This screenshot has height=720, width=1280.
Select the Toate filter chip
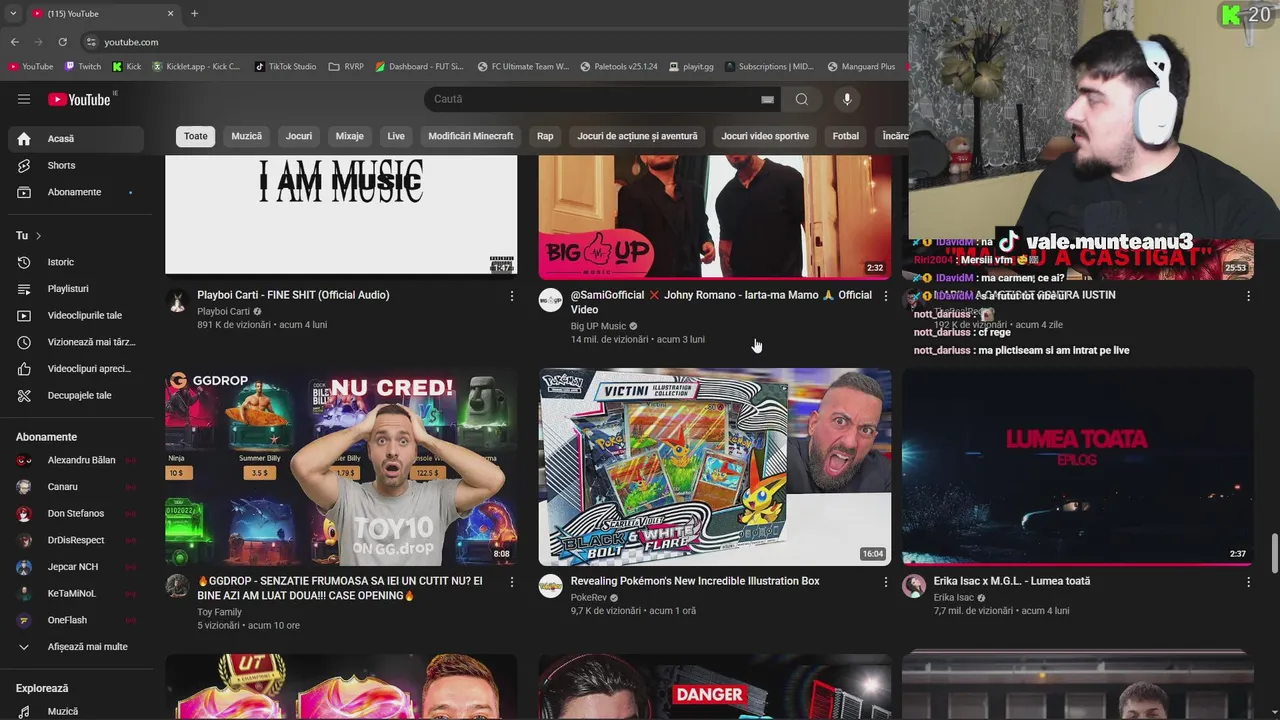point(196,136)
